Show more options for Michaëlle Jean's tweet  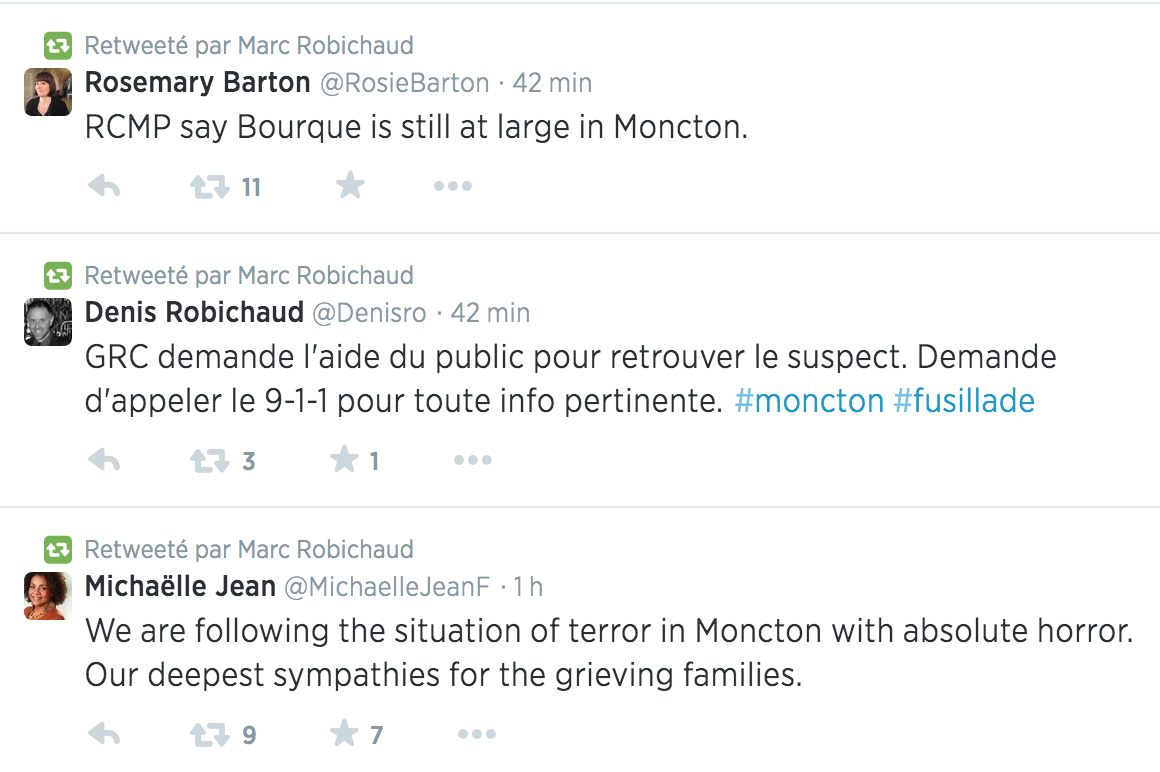(476, 735)
